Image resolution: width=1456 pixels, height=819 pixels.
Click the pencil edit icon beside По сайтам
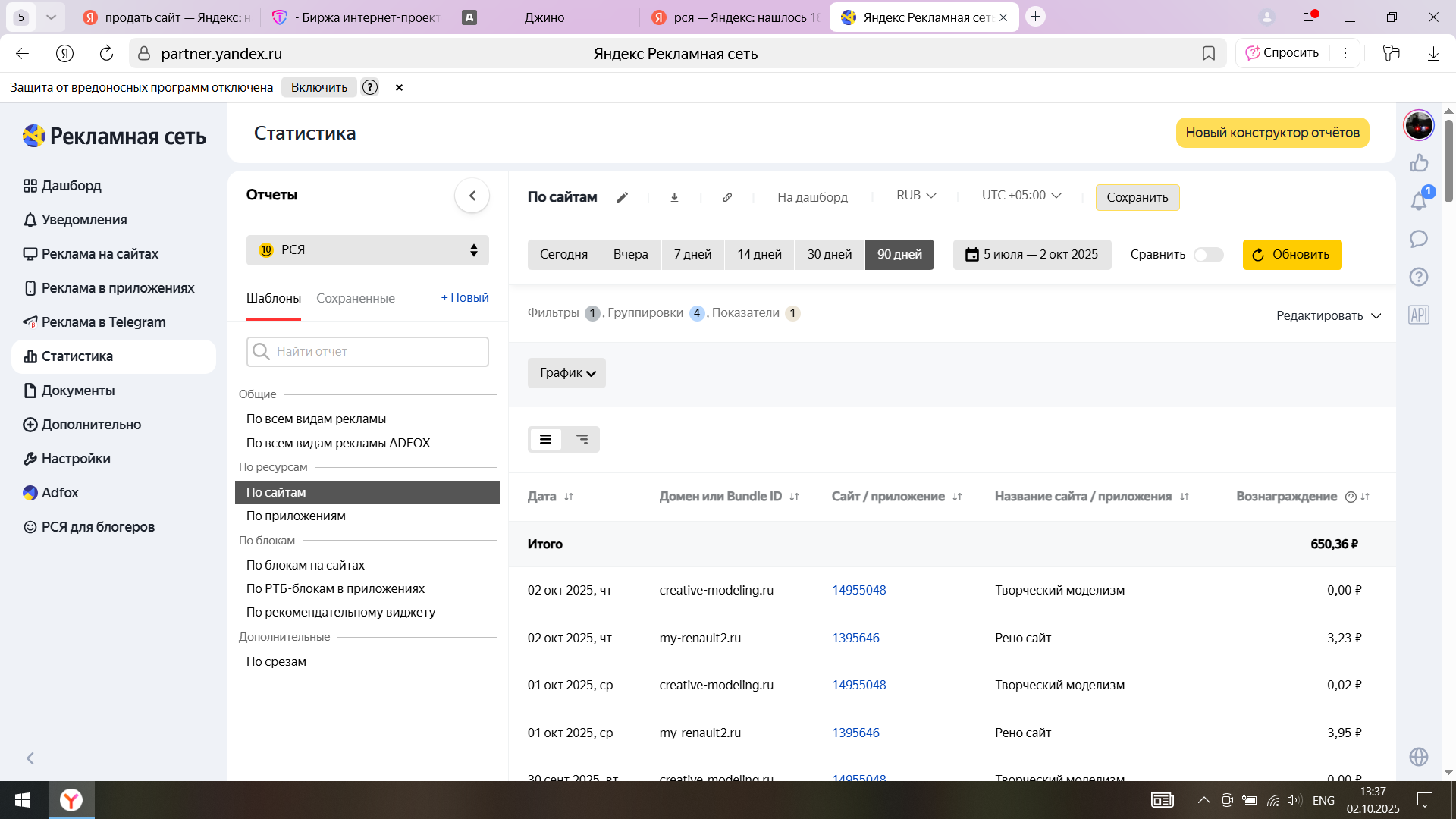[x=622, y=198]
